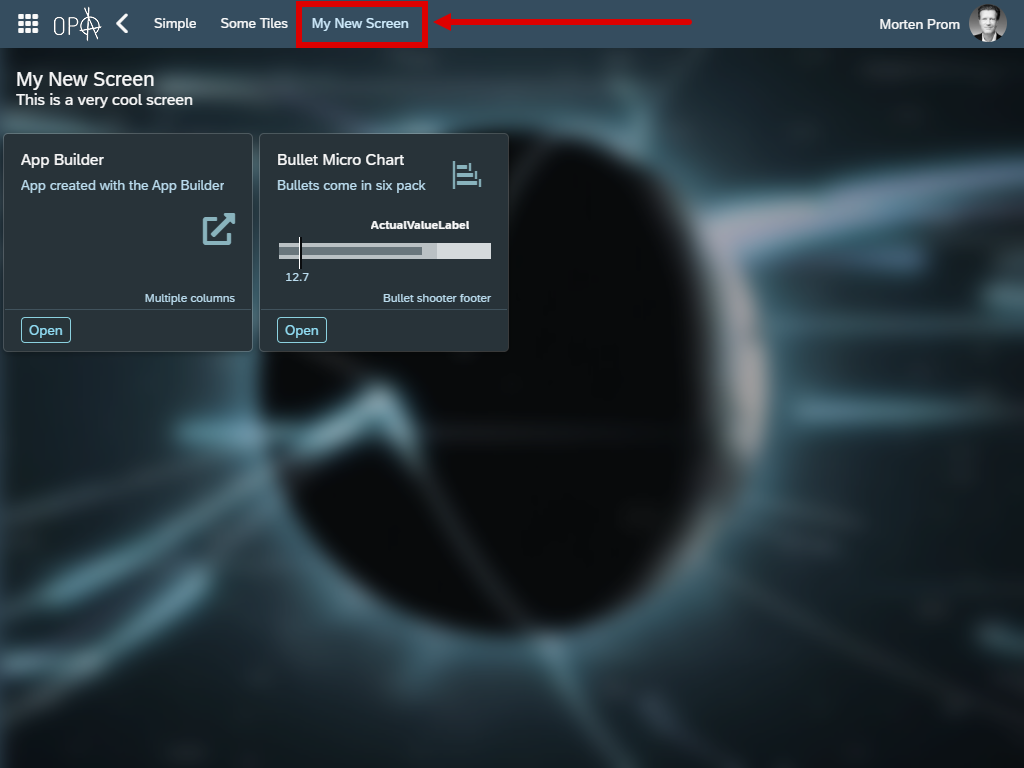Screen dimensions: 1024x768
Task: Click the Bullet shooter footer text
Action: (437, 298)
